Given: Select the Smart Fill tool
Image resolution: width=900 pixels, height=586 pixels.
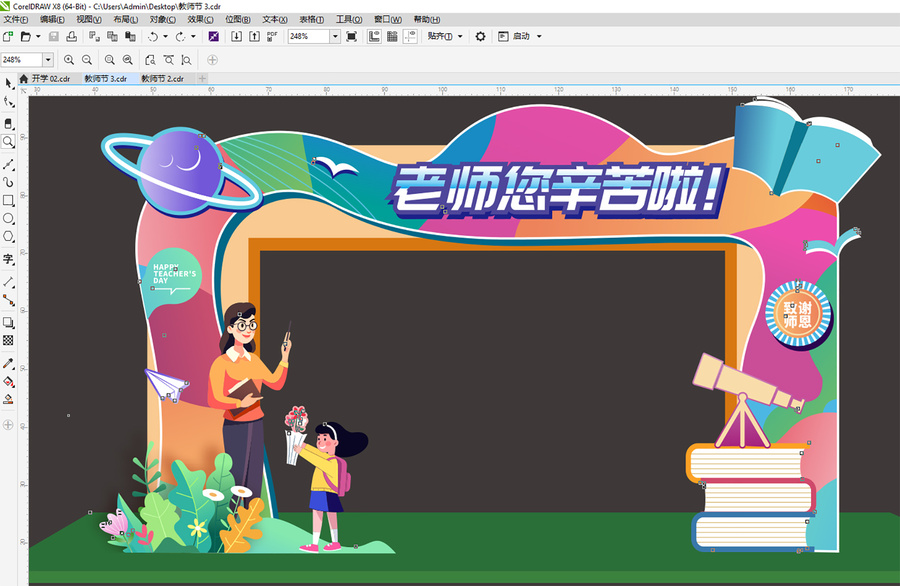Looking at the screenshot, I should pyautogui.click(x=8, y=399).
